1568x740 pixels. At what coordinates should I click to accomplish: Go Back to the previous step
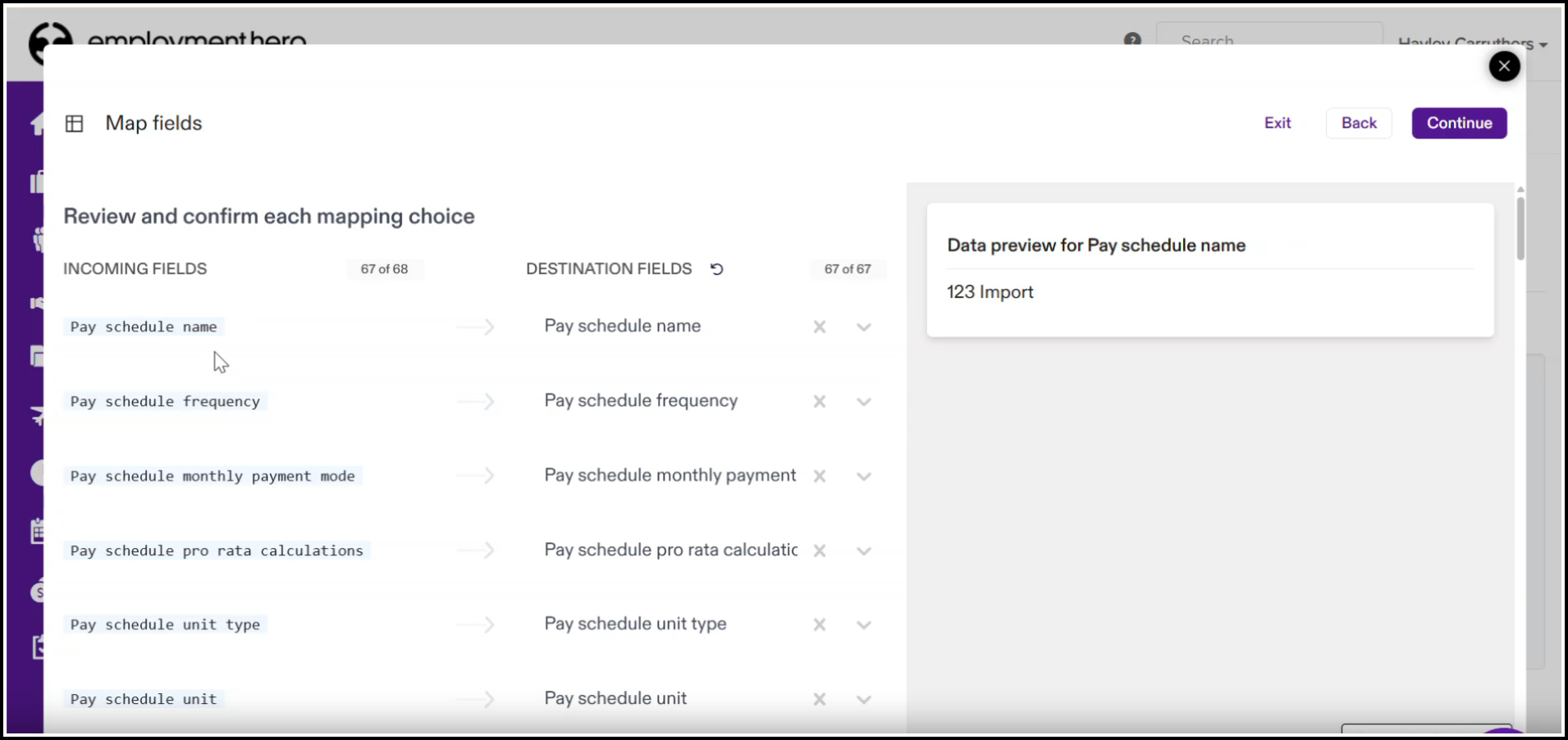click(x=1359, y=123)
